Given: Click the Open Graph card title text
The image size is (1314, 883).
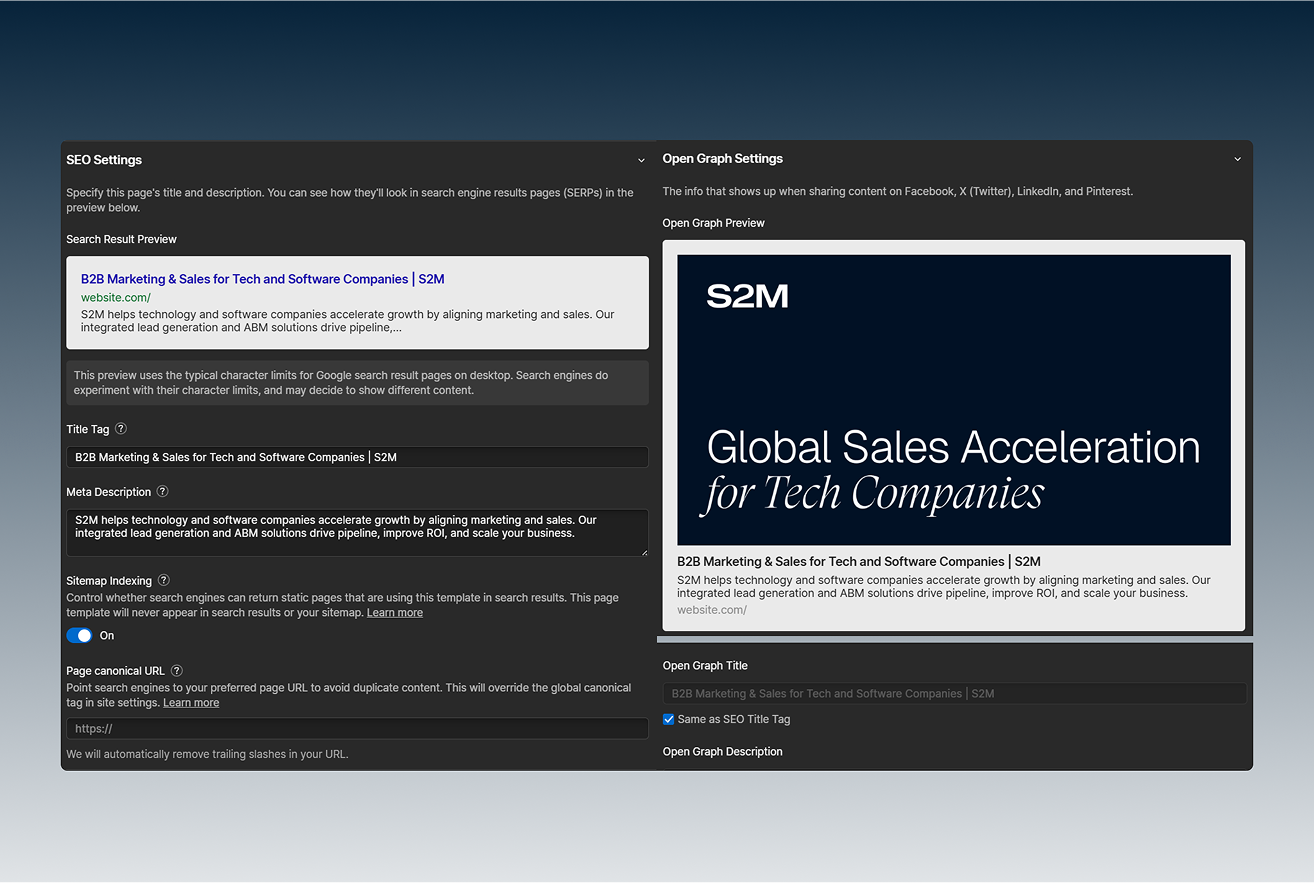Looking at the screenshot, I should (859, 562).
